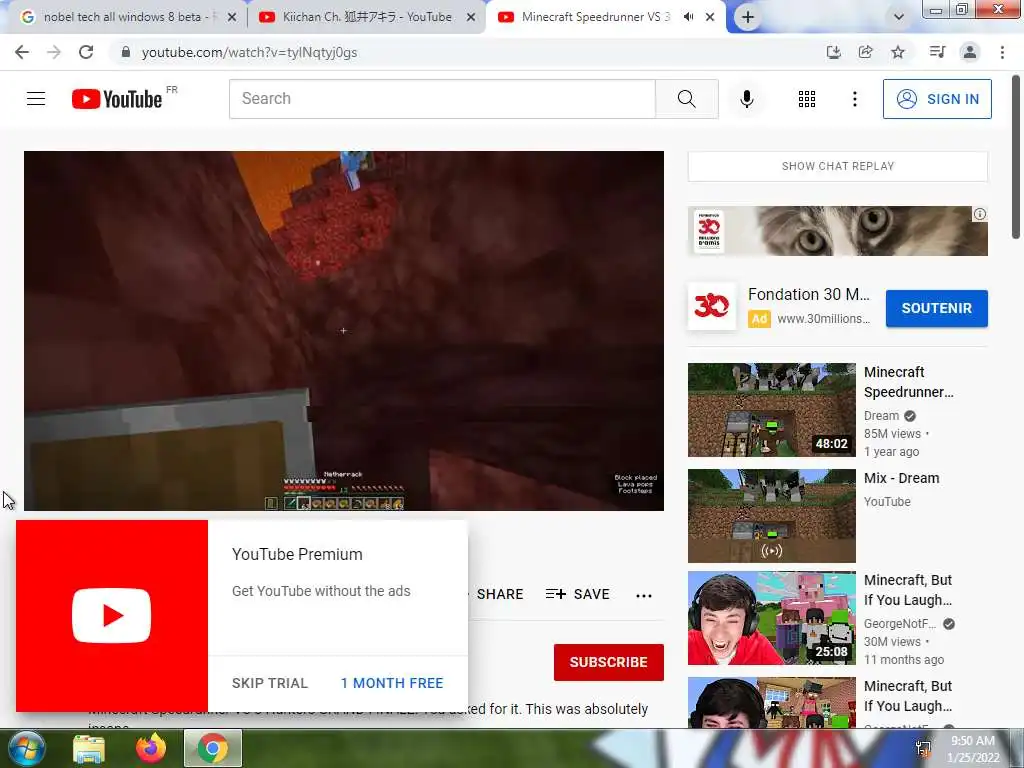Click the SIGN IN button
The image size is (1024, 768).
(x=937, y=99)
